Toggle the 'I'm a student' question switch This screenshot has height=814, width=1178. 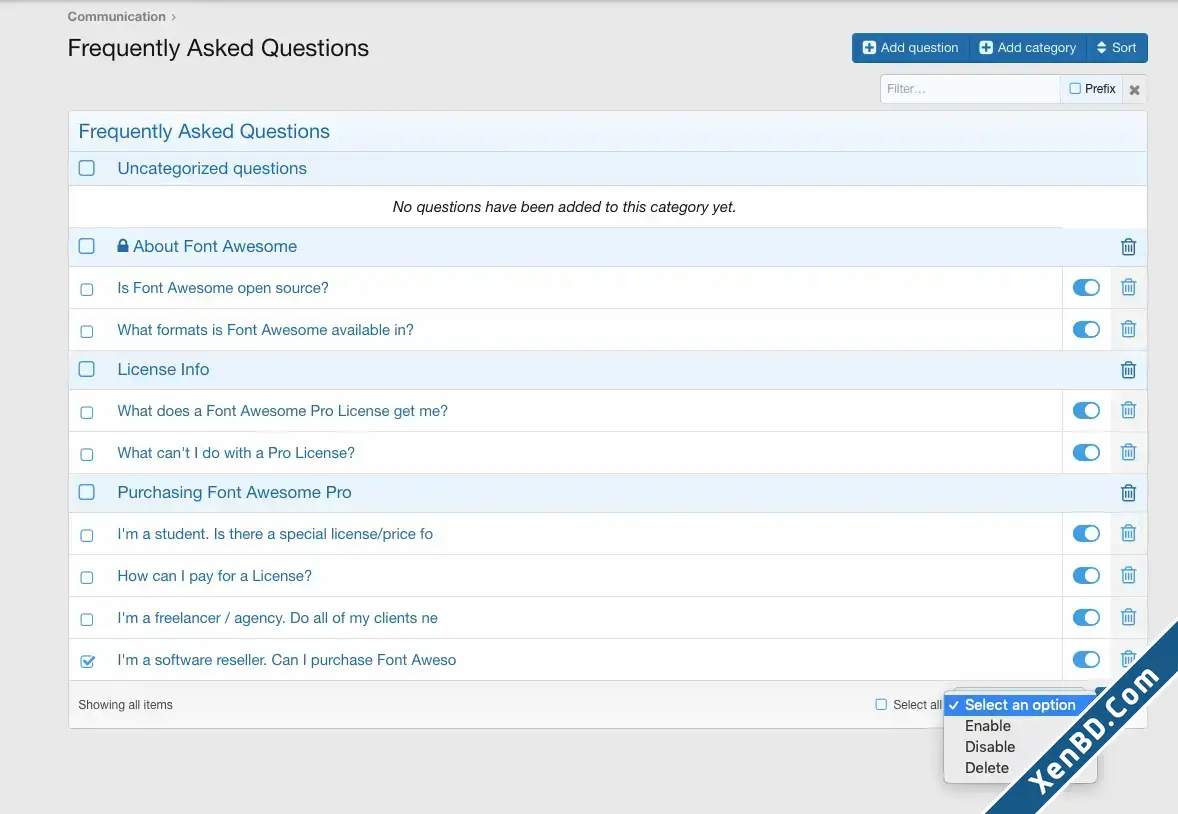(1086, 534)
